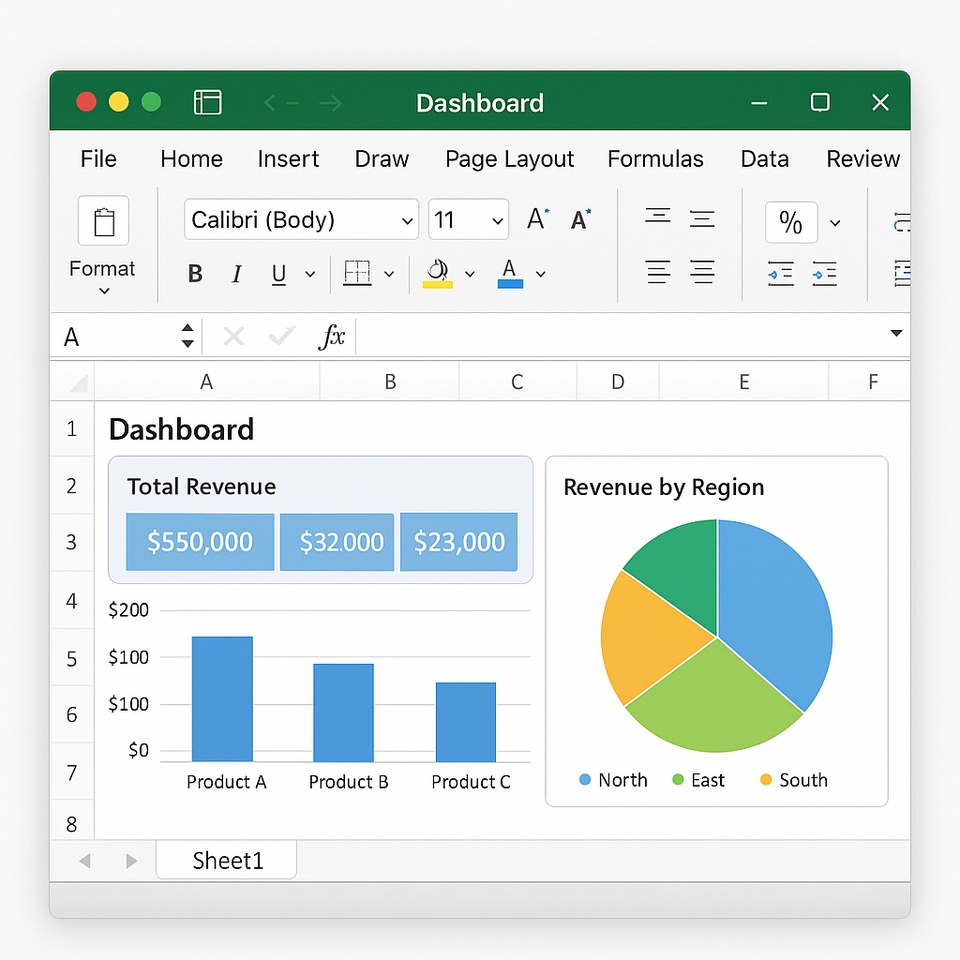960x960 pixels.
Task: Click the font color 'A' icon
Action: (x=510, y=273)
